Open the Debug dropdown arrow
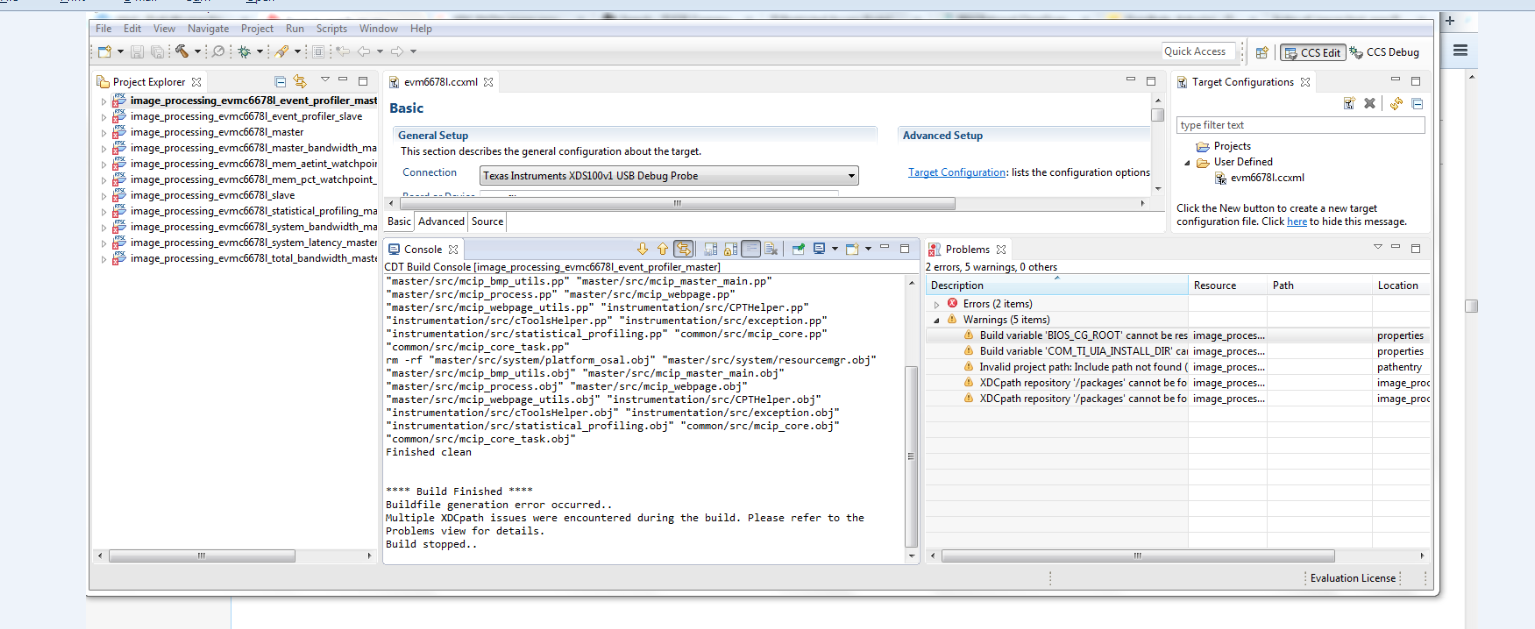 point(260,52)
